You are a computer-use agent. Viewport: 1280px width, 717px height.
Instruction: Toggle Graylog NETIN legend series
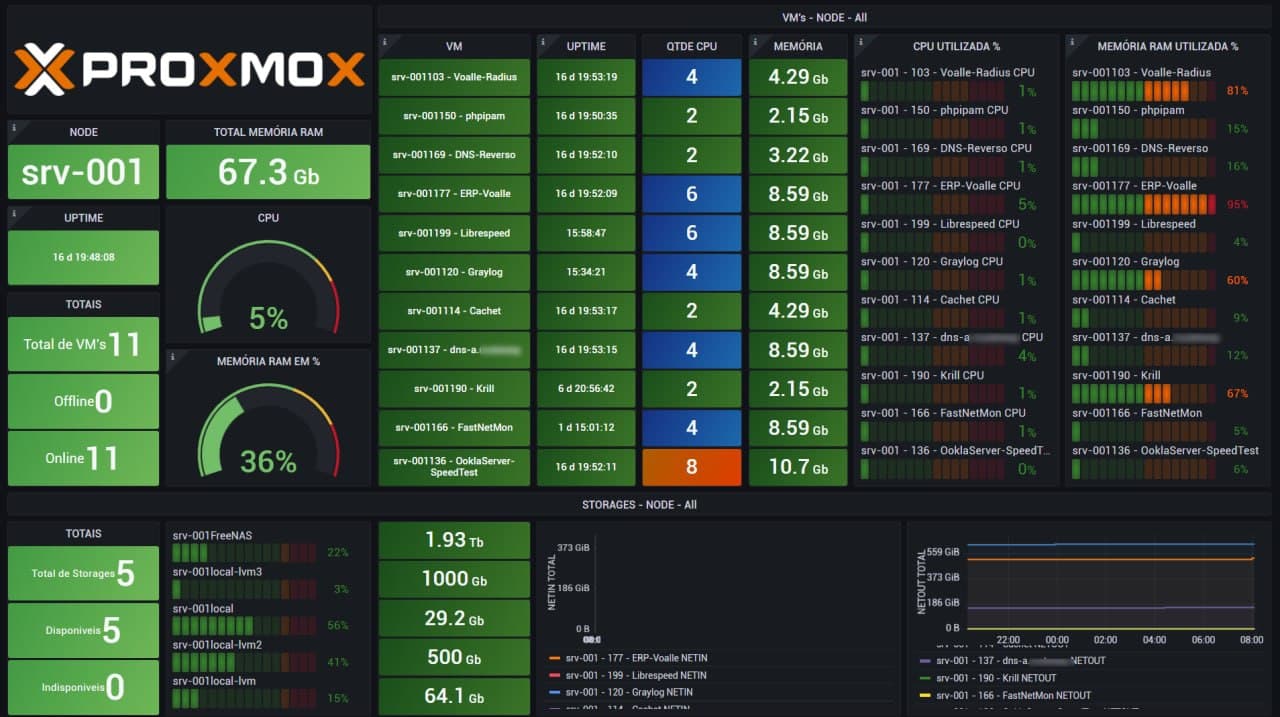pos(628,692)
